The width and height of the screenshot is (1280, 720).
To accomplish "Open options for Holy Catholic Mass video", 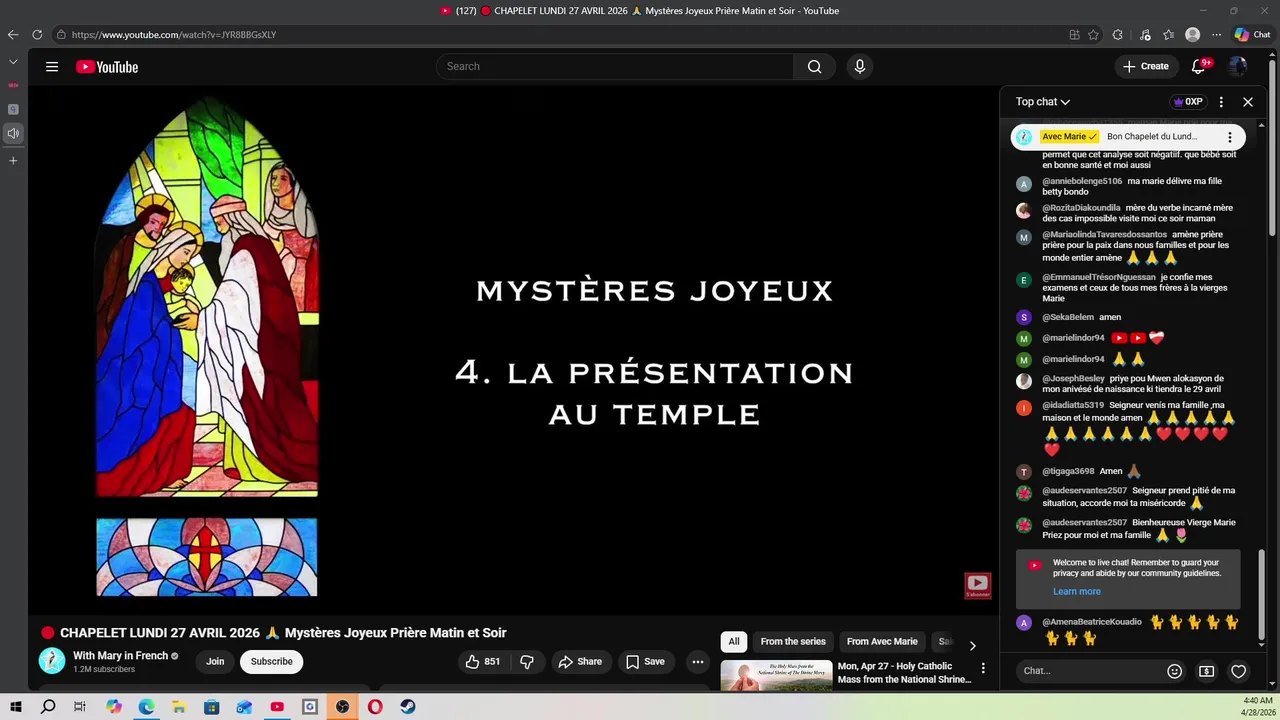I will (x=983, y=668).
